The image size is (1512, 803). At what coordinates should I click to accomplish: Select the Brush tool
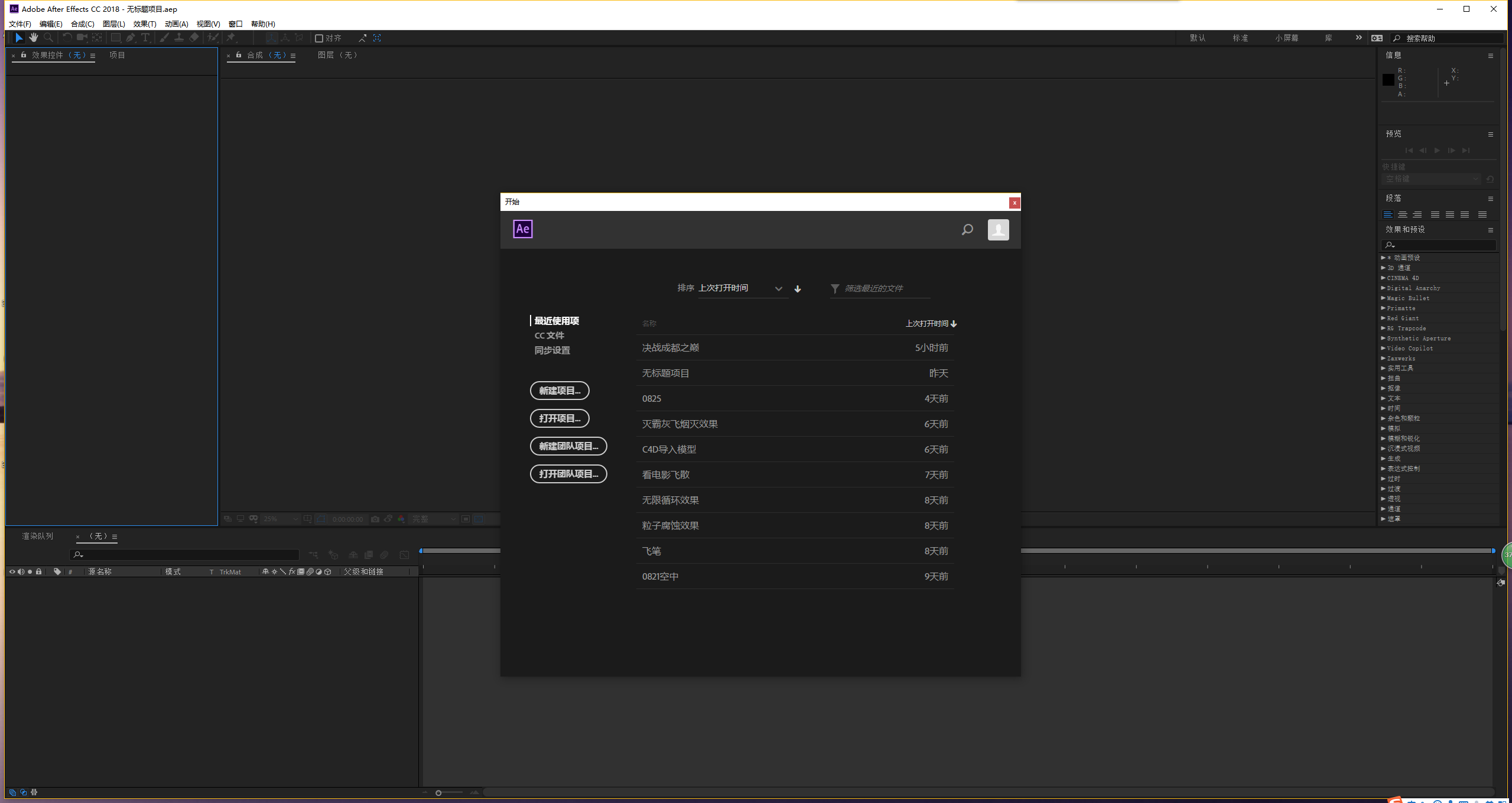coord(164,37)
